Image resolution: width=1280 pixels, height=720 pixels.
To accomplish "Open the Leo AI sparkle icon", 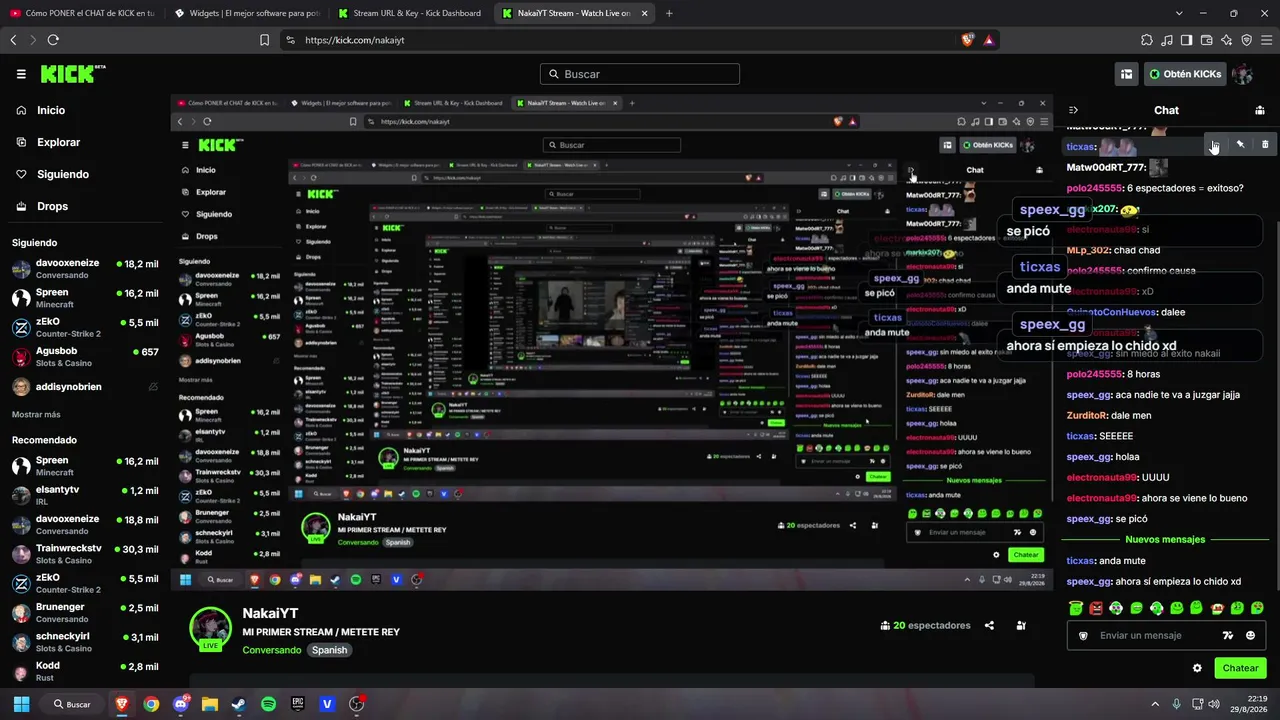I will [1226, 40].
